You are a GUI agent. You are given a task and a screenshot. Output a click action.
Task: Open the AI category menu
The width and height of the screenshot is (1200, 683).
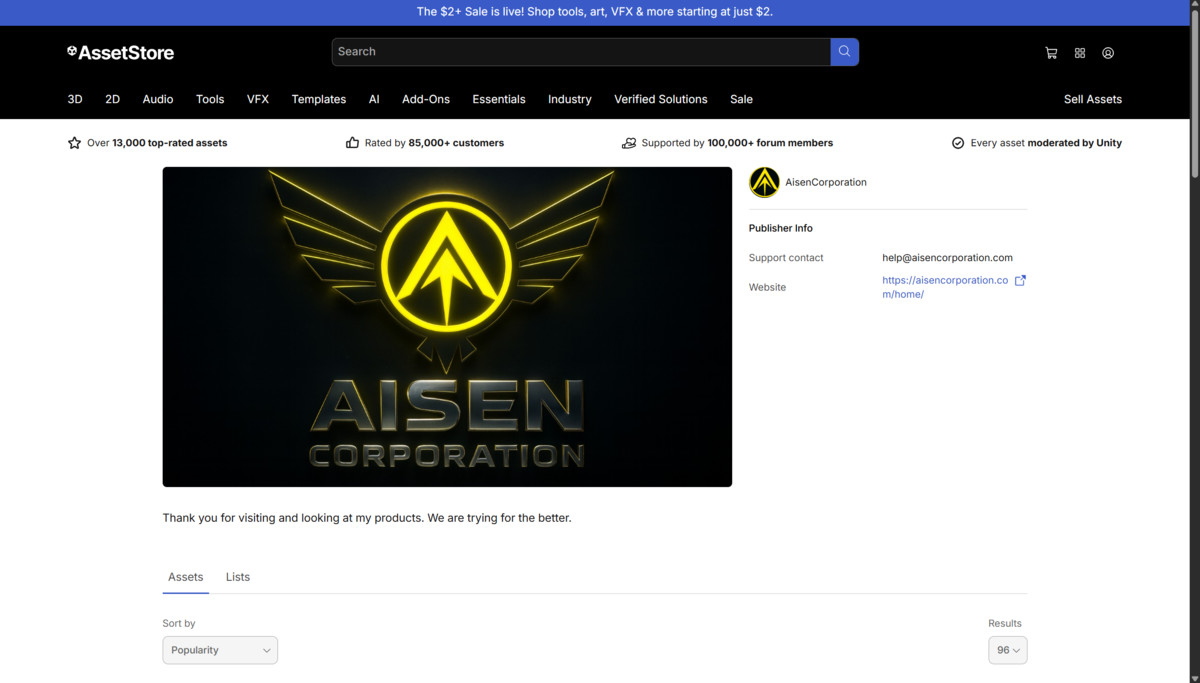tap(374, 99)
